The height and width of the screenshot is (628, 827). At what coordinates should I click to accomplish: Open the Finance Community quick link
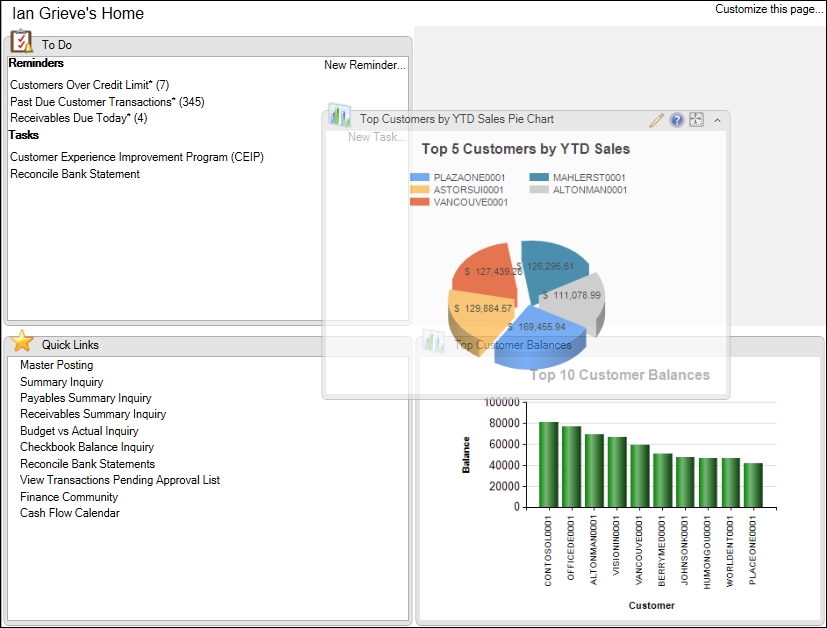tap(69, 497)
